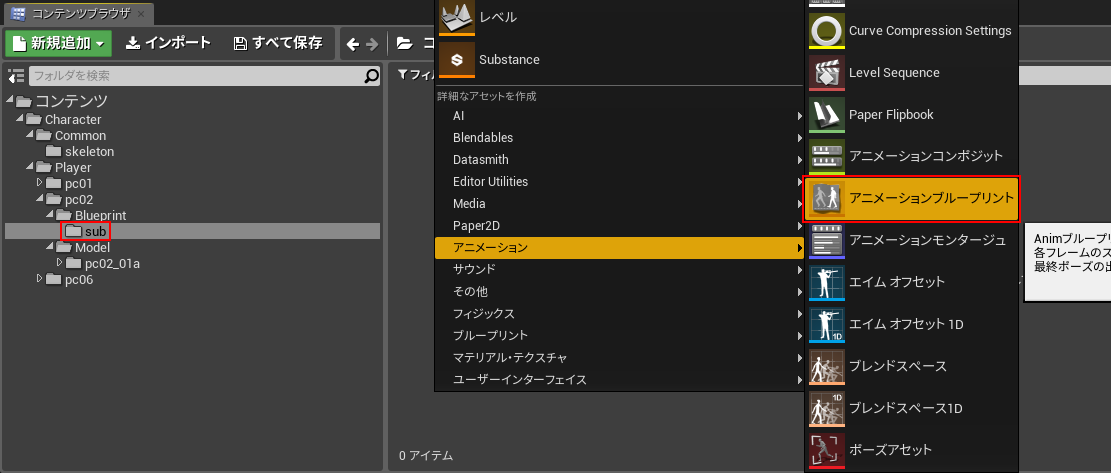This screenshot has height=473, width=1111.
Task: Go back with the left arrow
Action: [x=353, y=44]
